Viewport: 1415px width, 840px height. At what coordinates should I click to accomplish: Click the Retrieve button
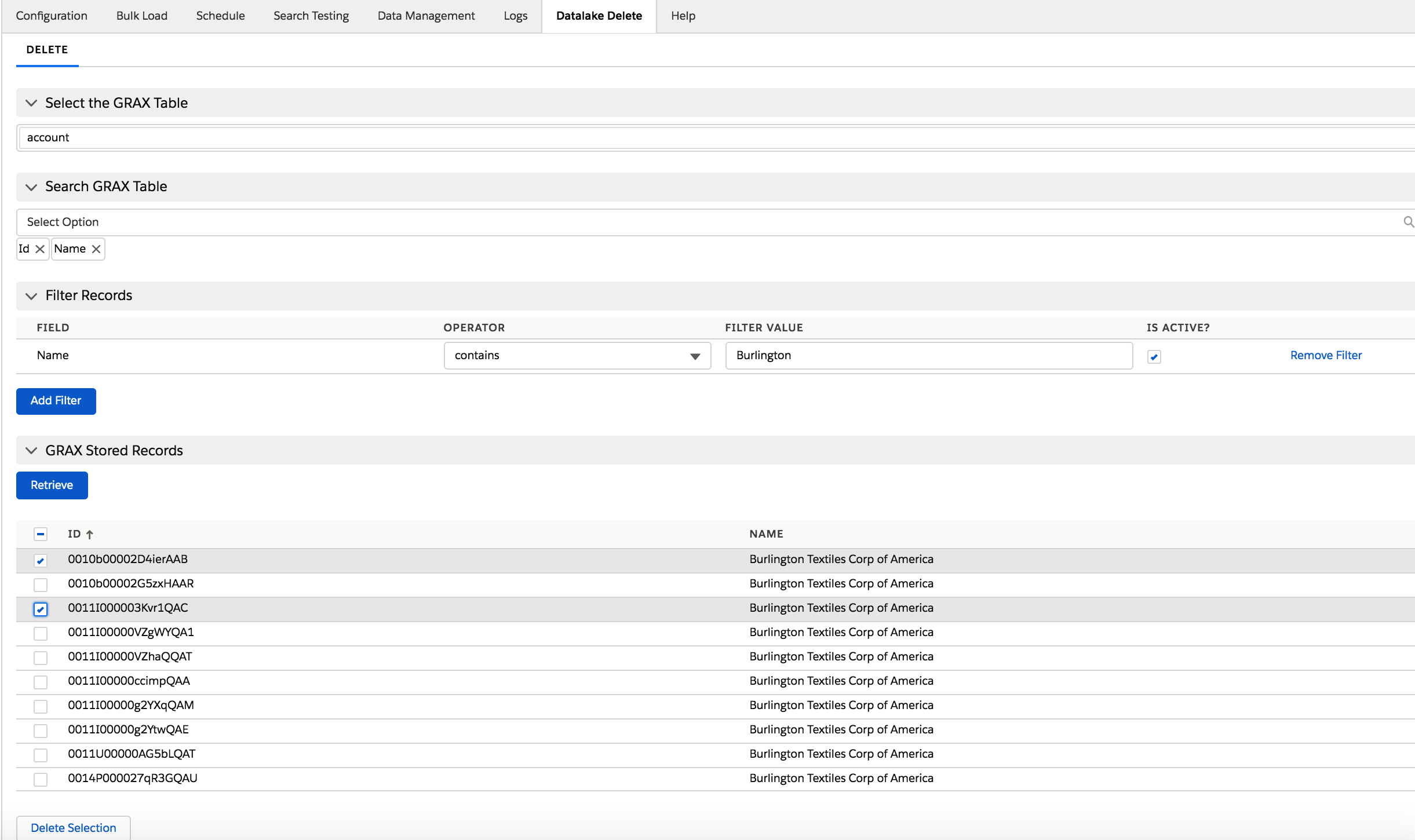52,485
